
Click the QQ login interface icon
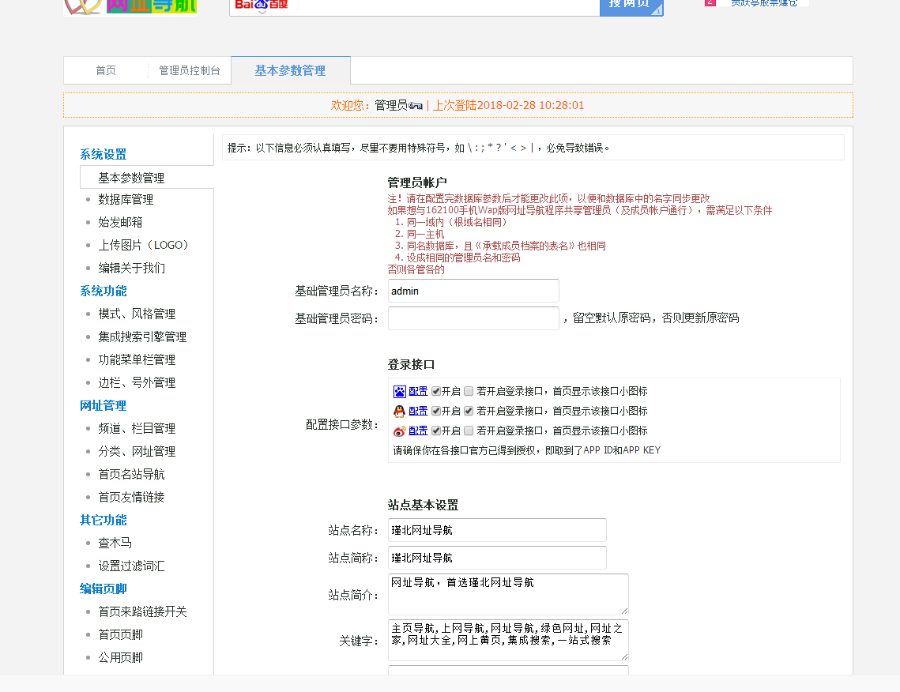(x=400, y=411)
